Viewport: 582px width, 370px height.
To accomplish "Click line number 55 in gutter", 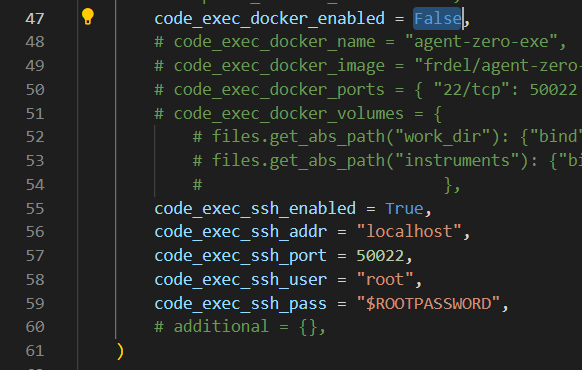I will pos(35,209).
